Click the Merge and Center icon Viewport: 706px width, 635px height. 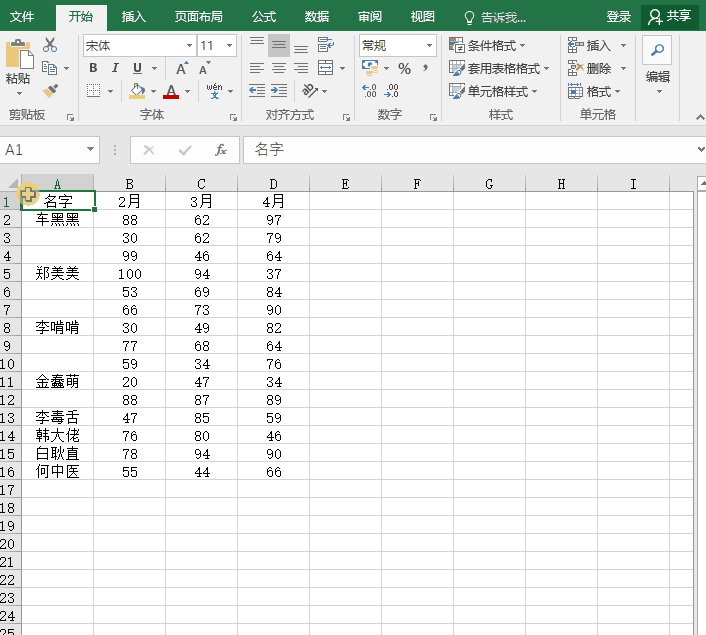[326, 68]
